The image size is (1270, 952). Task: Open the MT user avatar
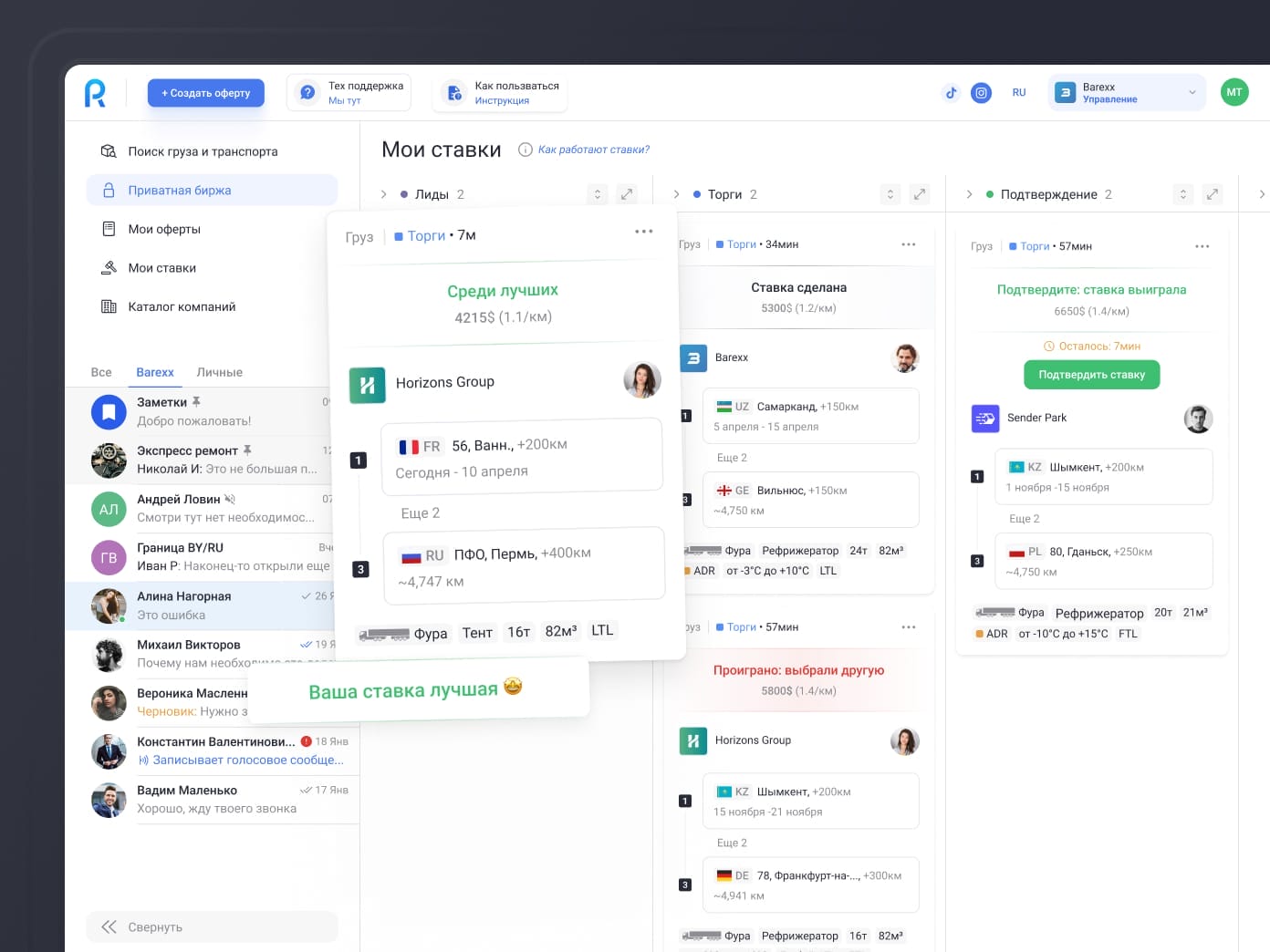[1234, 92]
